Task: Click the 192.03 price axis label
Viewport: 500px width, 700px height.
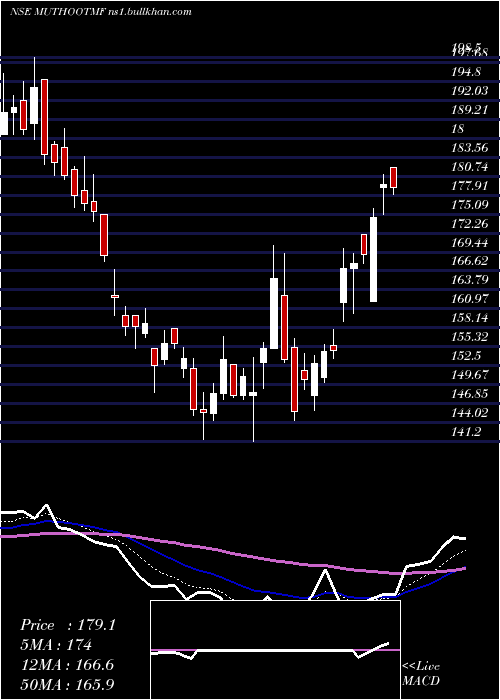Action: [470, 91]
